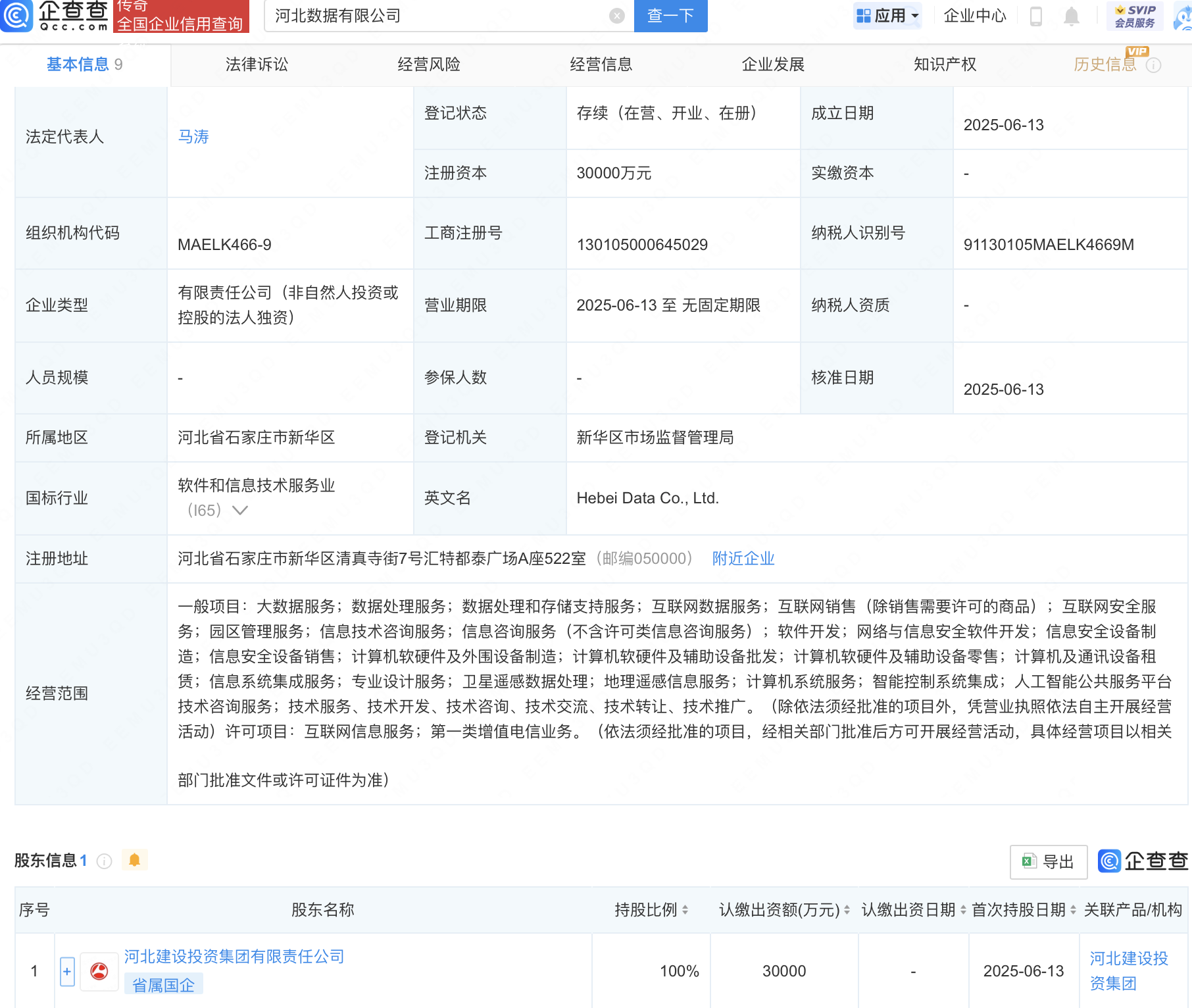
Task: Open SVIP member services badge
Action: point(1135,16)
